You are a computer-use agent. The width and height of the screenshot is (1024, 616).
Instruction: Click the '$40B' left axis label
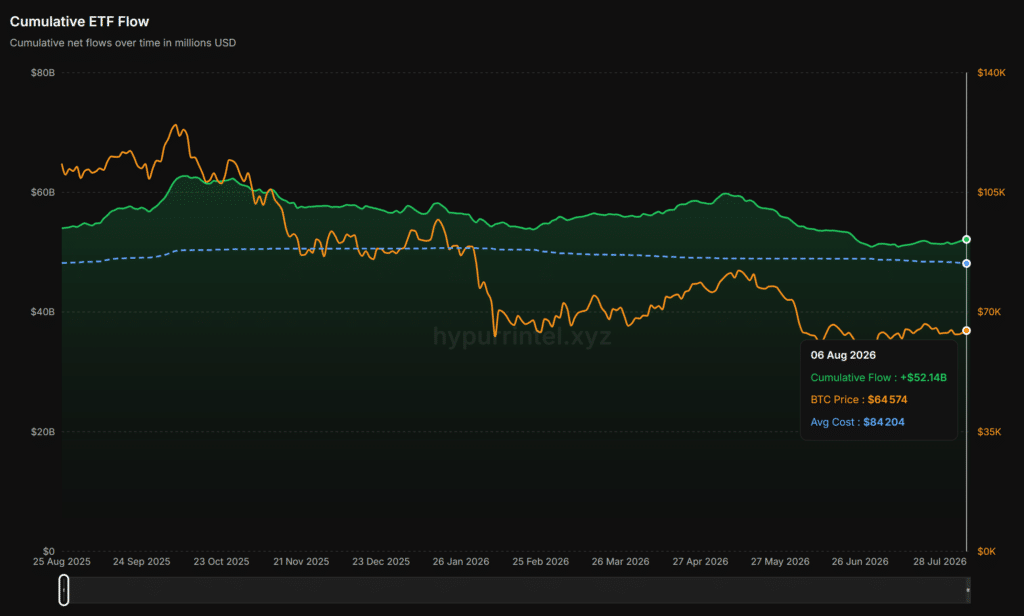click(x=42, y=312)
